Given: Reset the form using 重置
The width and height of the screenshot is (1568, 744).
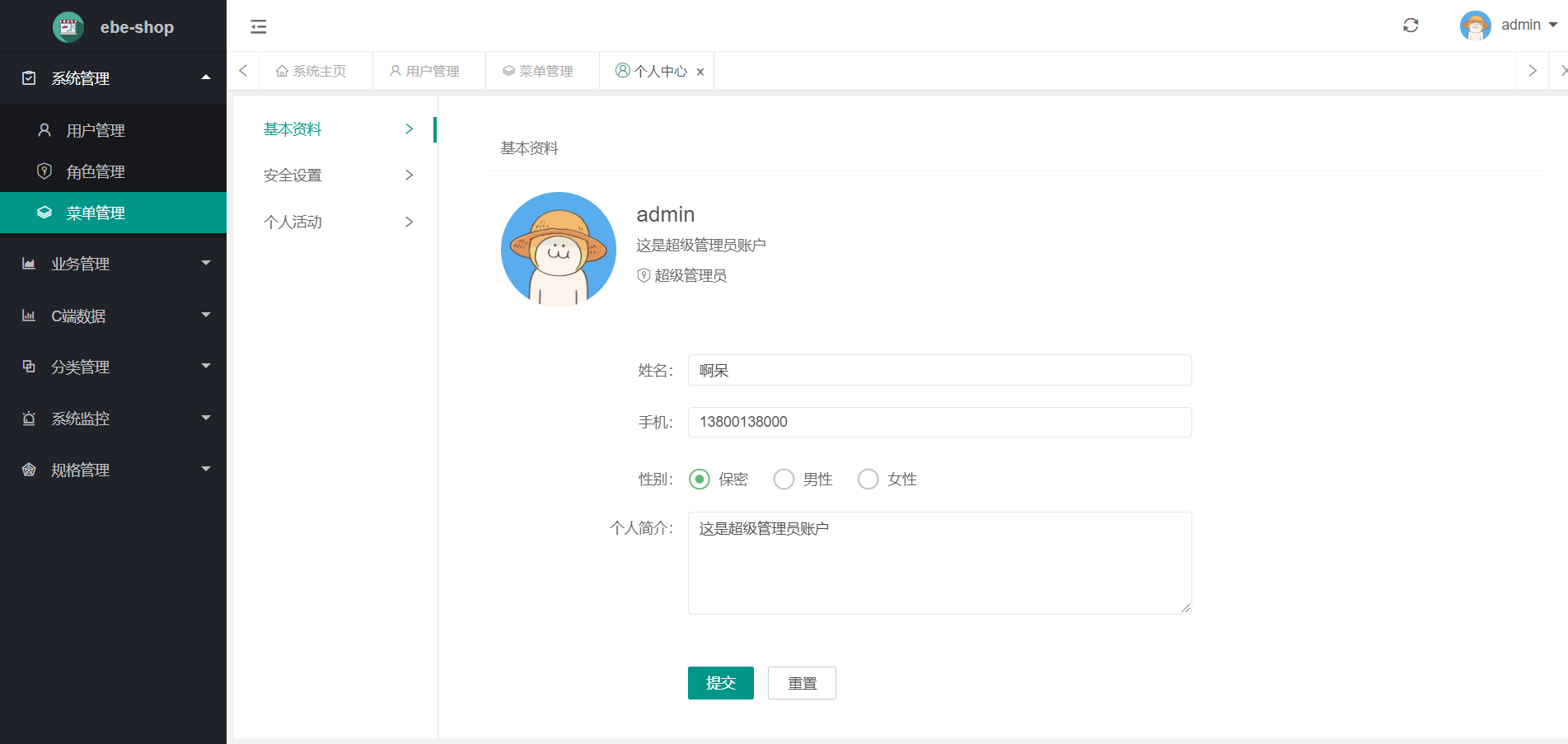Looking at the screenshot, I should [801, 683].
